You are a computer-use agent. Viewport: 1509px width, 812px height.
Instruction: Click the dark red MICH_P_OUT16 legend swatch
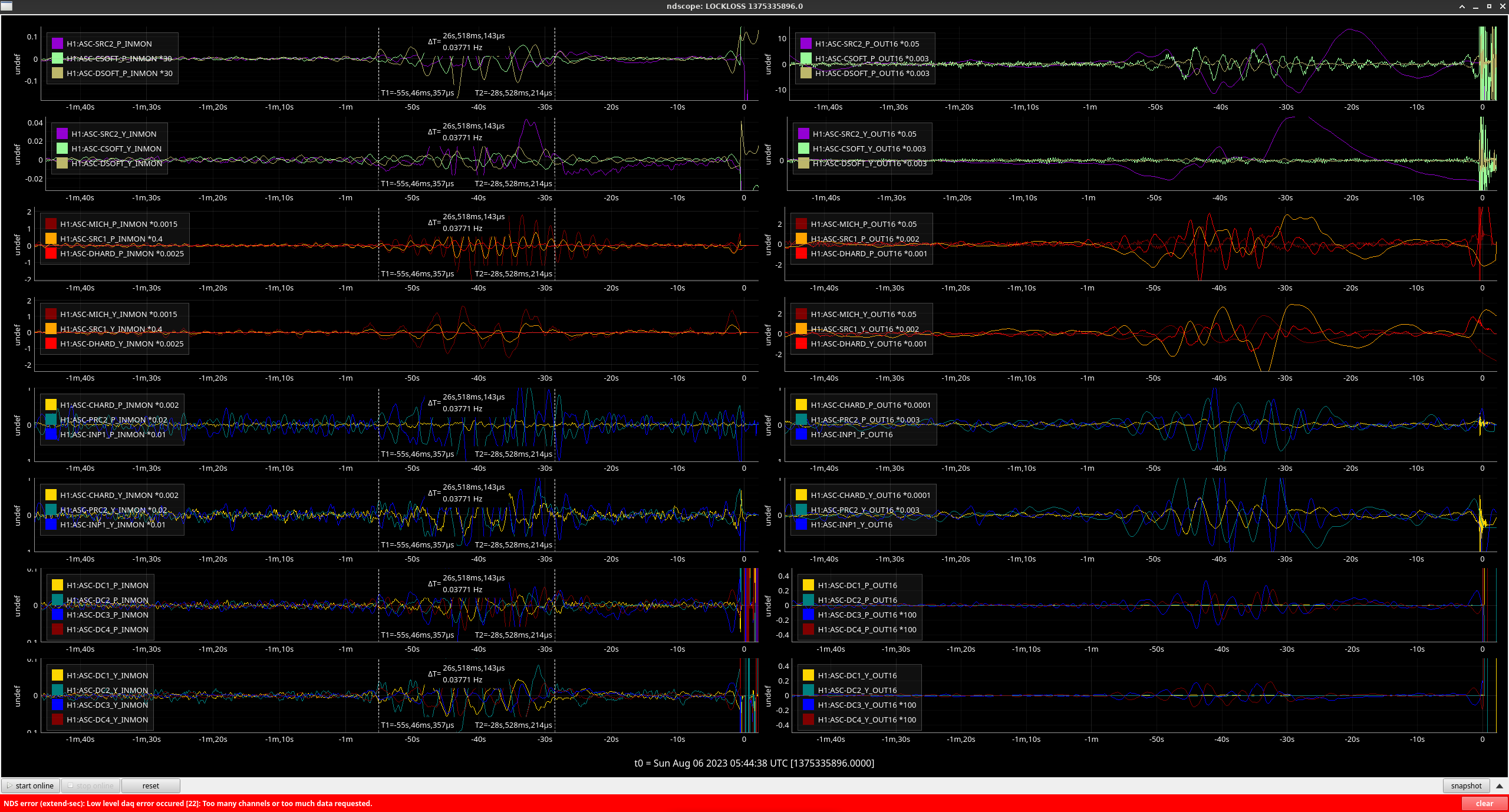pos(801,224)
